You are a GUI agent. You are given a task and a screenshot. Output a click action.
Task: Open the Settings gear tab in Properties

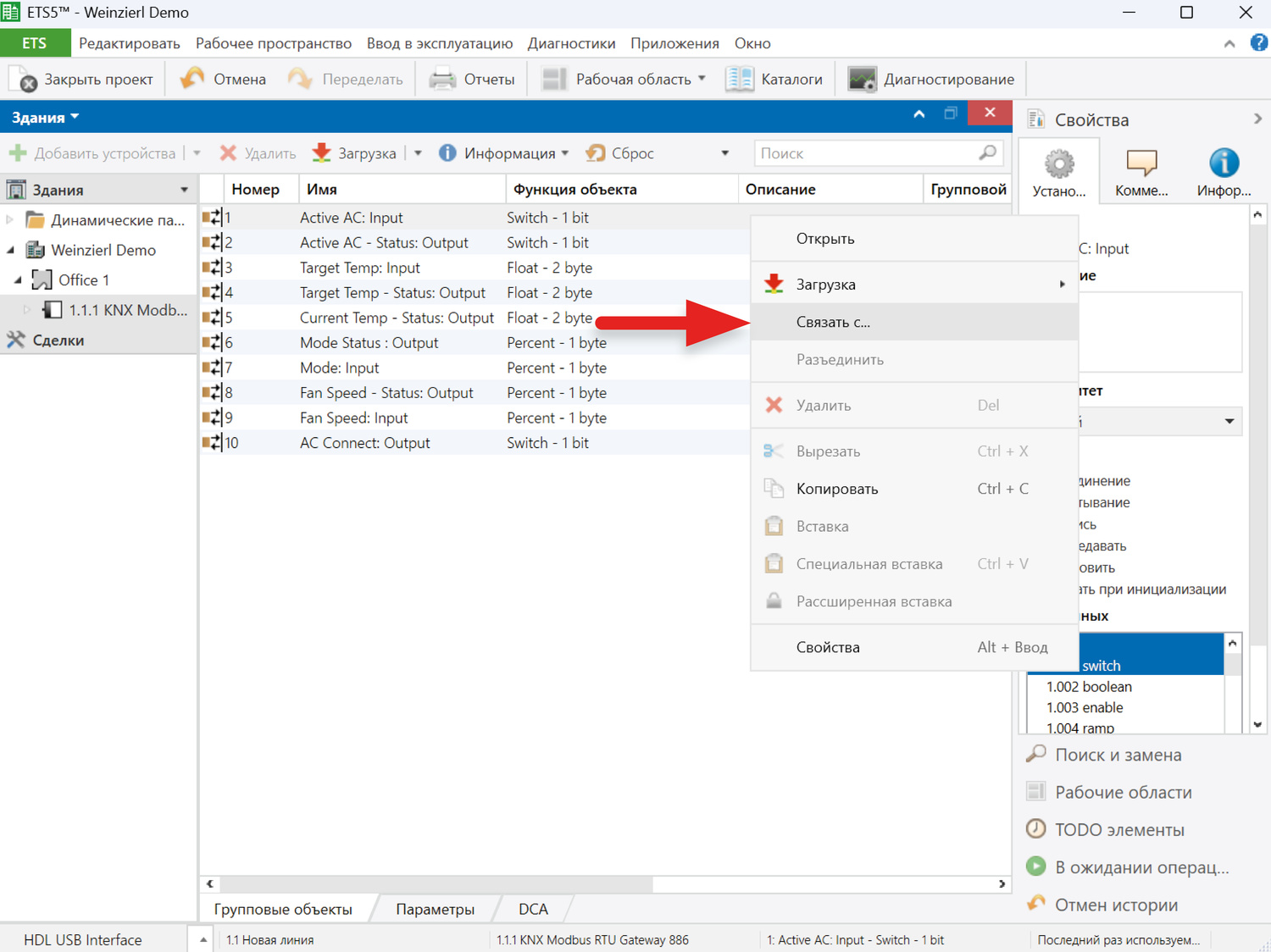tap(1058, 172)
